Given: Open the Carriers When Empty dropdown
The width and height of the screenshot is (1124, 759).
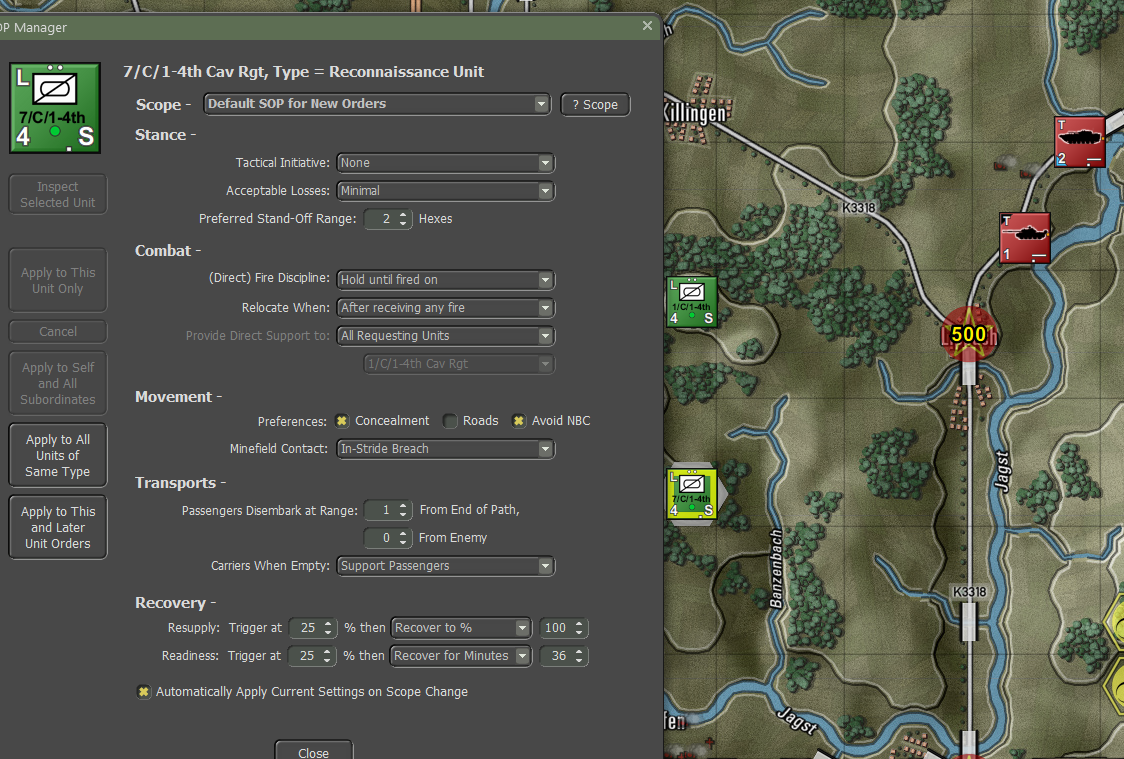Looking at the screenshot, I should [x=446, y=565].
